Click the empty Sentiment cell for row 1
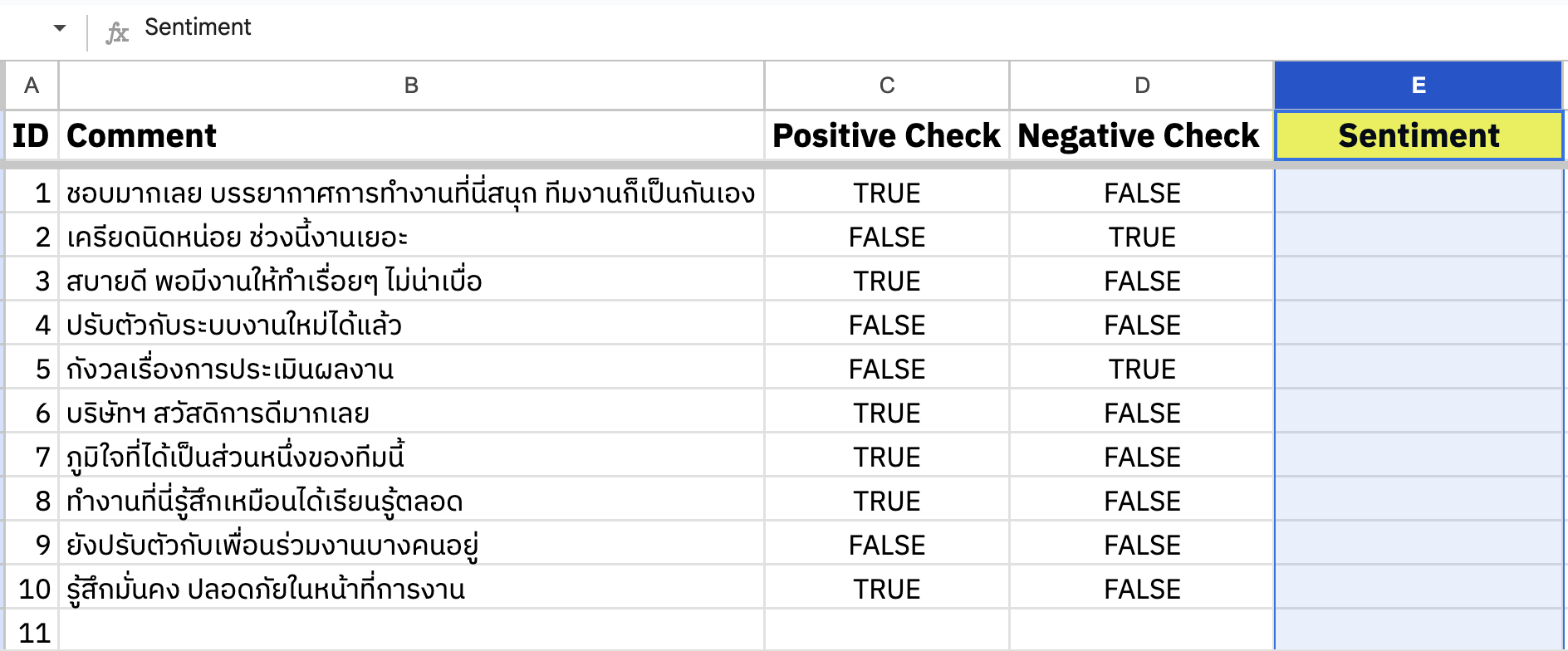 (1417, 193)
